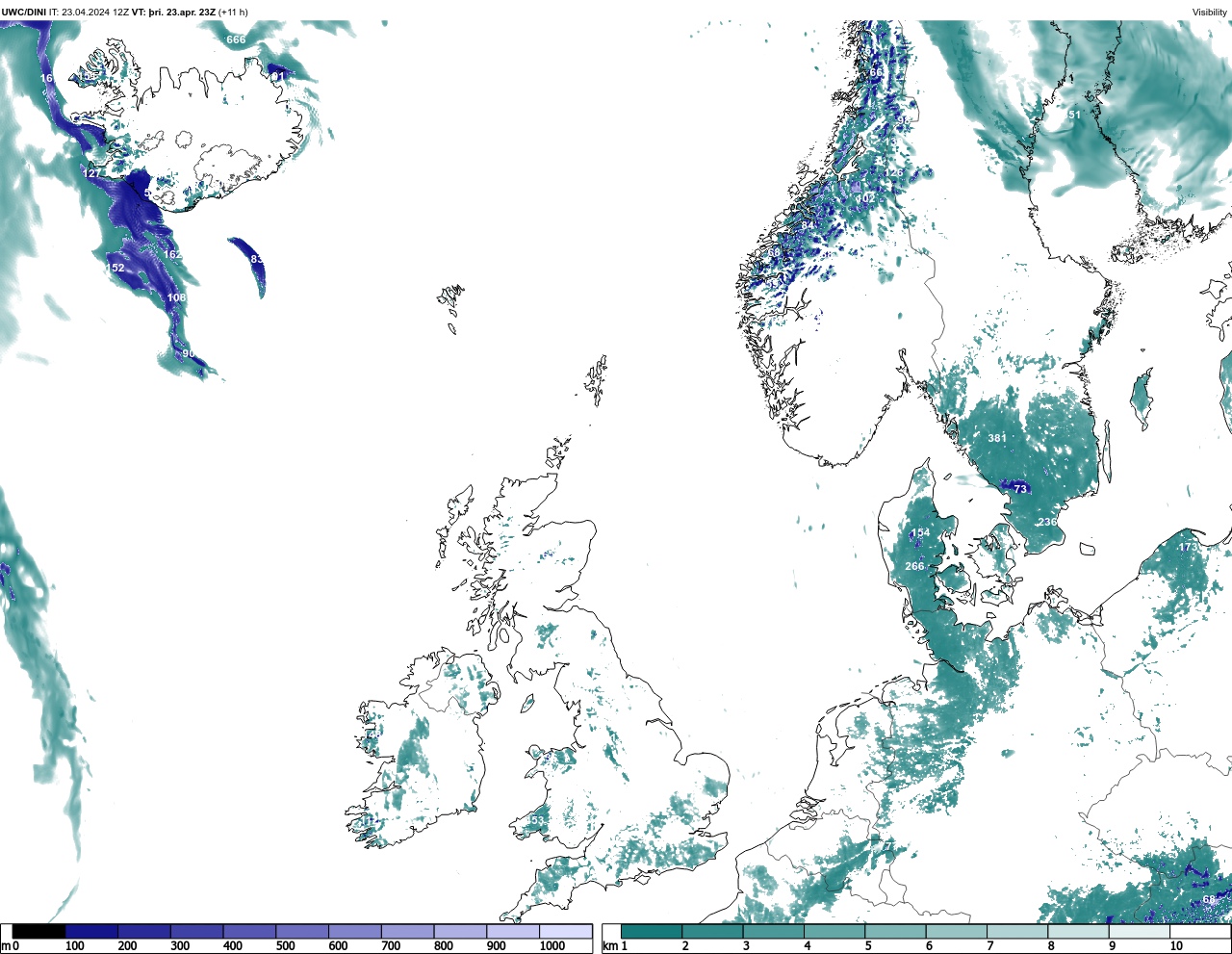Click the '173' value on Baltic coast
The image size is (1232, 954).
(1189, 547)
